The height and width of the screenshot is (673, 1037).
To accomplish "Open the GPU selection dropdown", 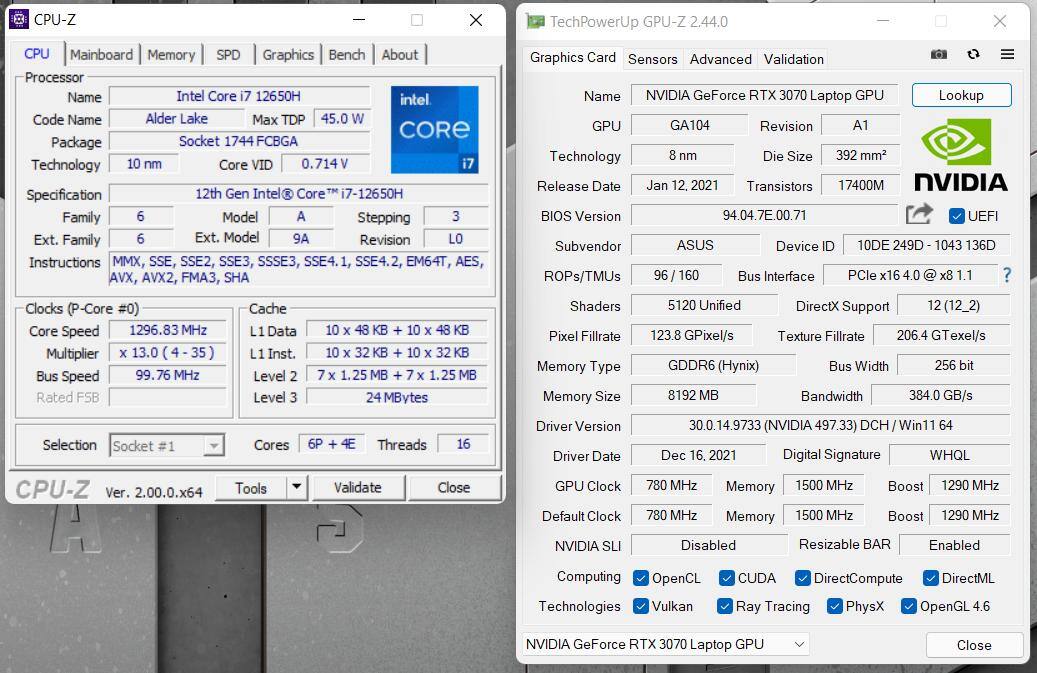I will 664,645.
